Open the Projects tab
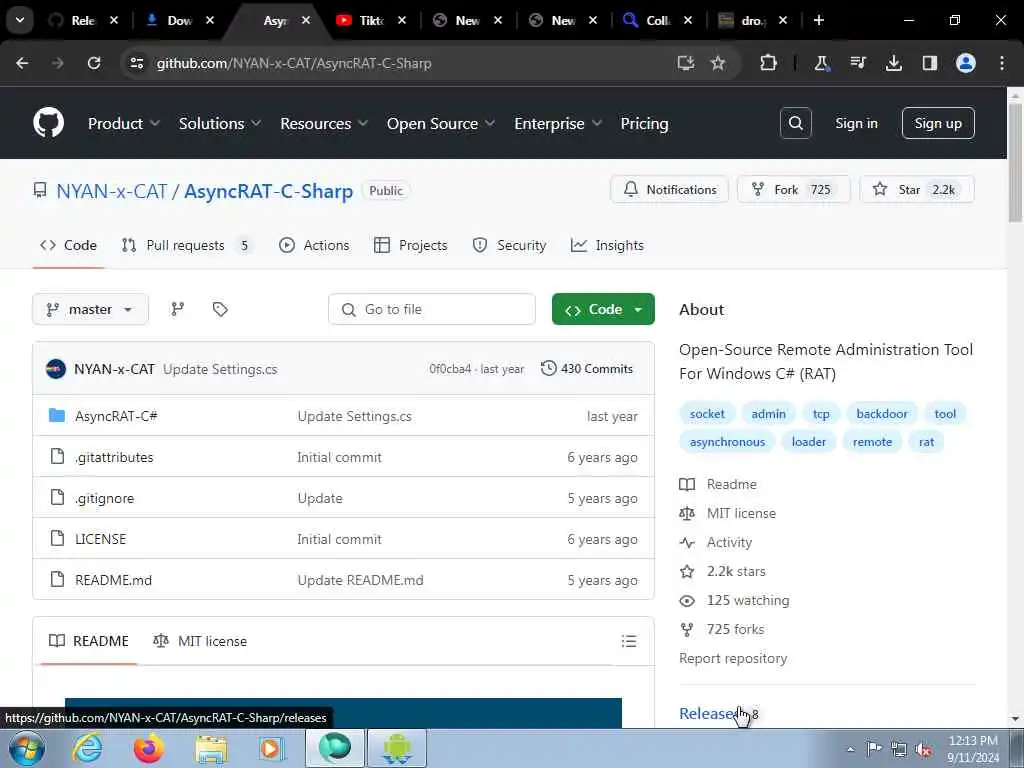1024x768 pixels. pos(411,246)
